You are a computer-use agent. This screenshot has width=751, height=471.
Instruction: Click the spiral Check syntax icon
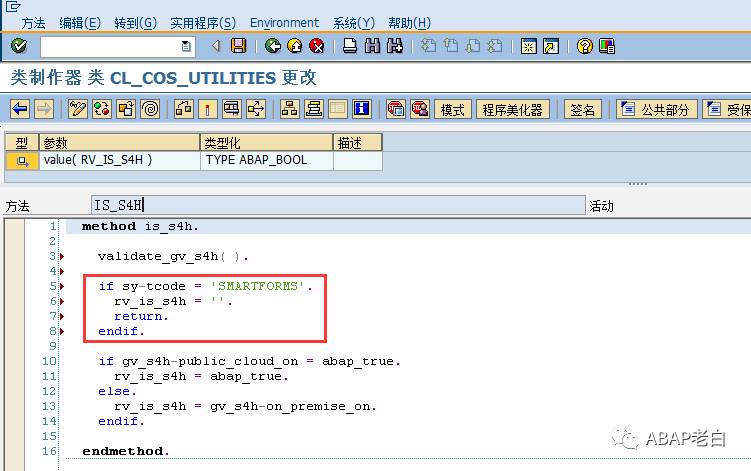(150, 109)
